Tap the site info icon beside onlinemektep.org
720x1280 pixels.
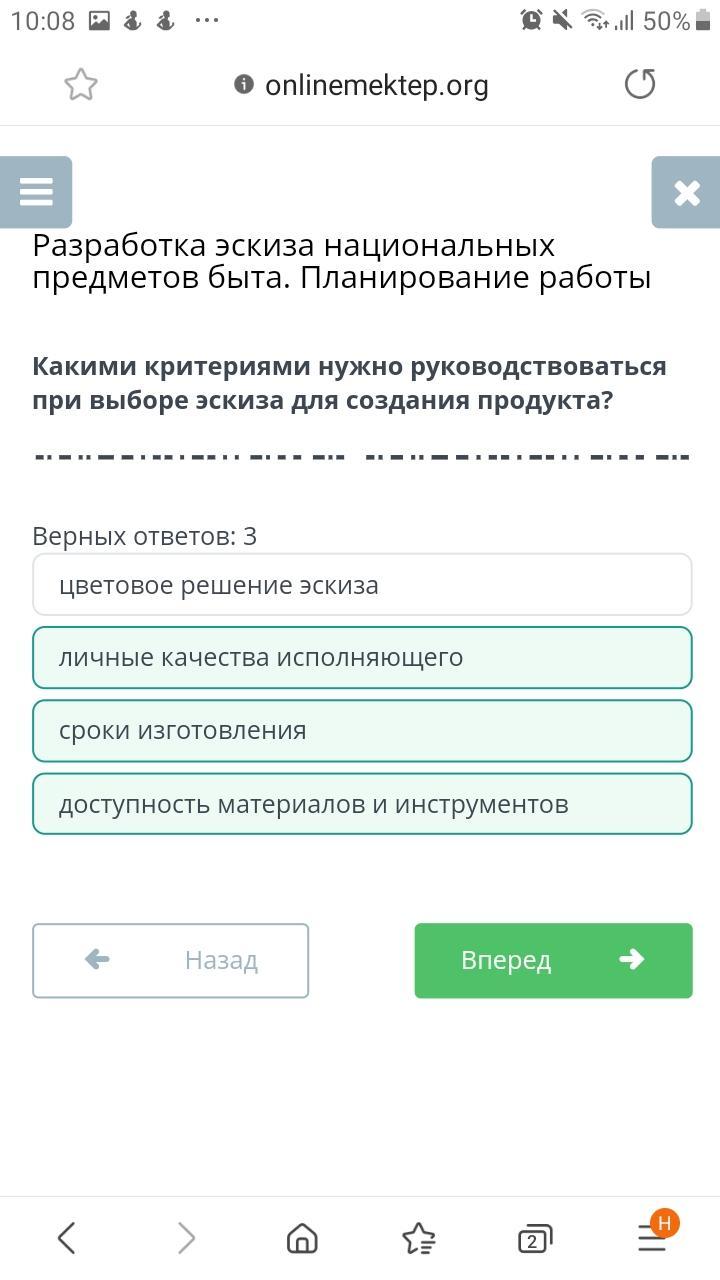[243, 84]
